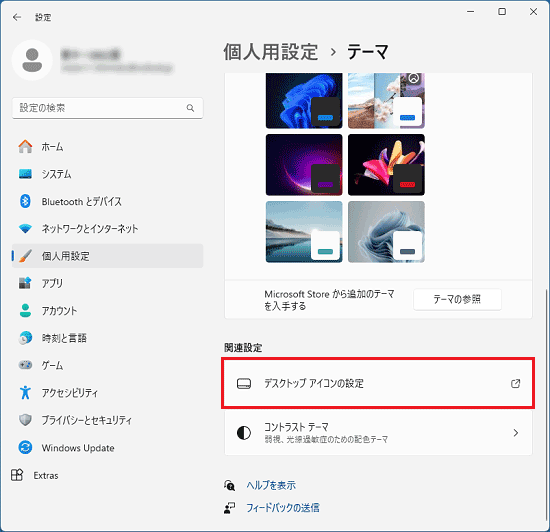Open ネットワークとインターネット settings
550x532 pixels.
pyautogui.click(x=108, y=229)
